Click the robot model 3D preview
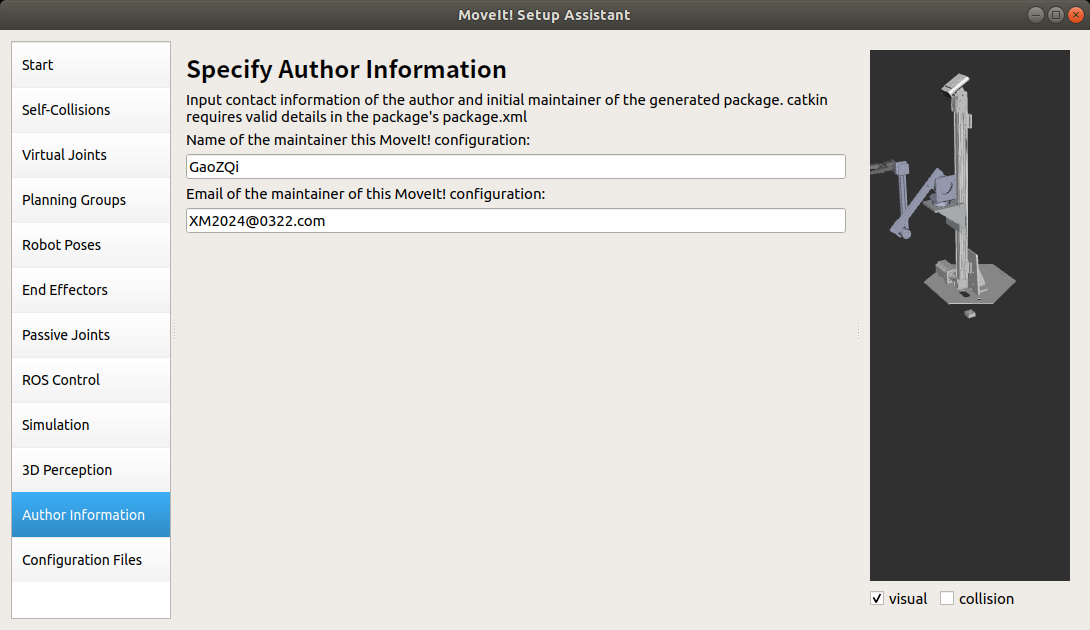Screen dimensions: 1090x630 (x=970, y=315)
